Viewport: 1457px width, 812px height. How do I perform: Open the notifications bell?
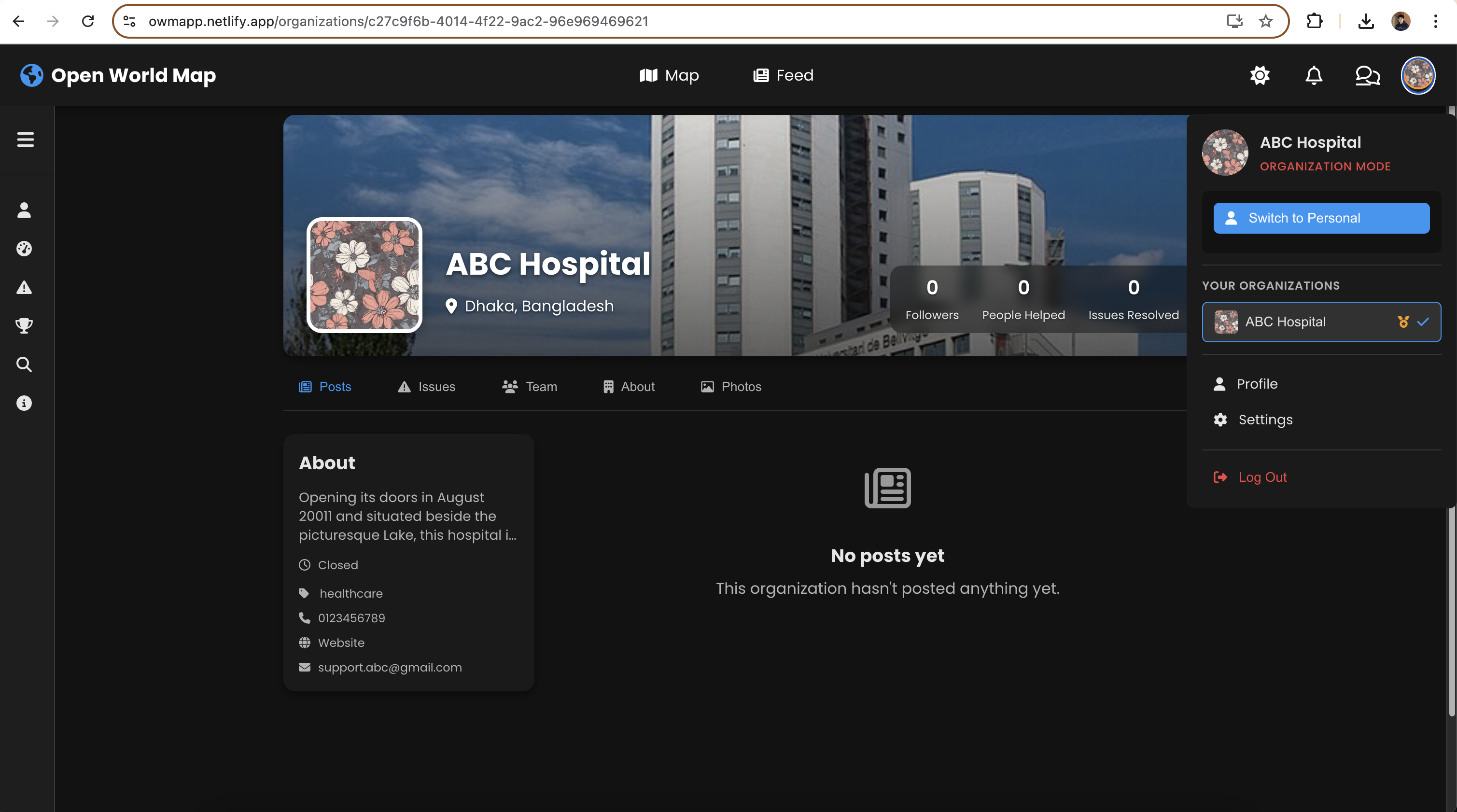click(x=1313, y=75)
